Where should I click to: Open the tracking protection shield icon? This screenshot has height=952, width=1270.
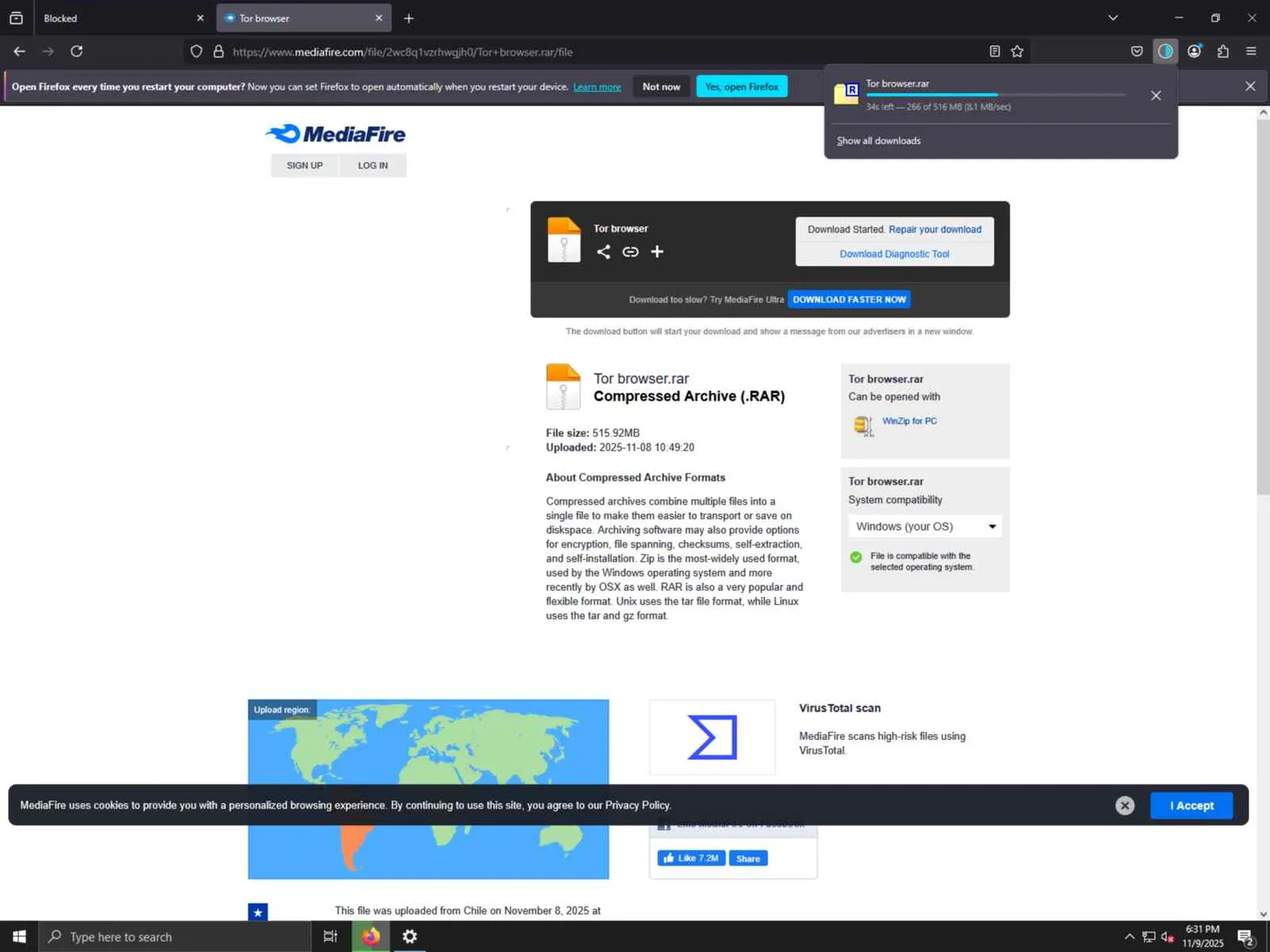coord(196,52)
